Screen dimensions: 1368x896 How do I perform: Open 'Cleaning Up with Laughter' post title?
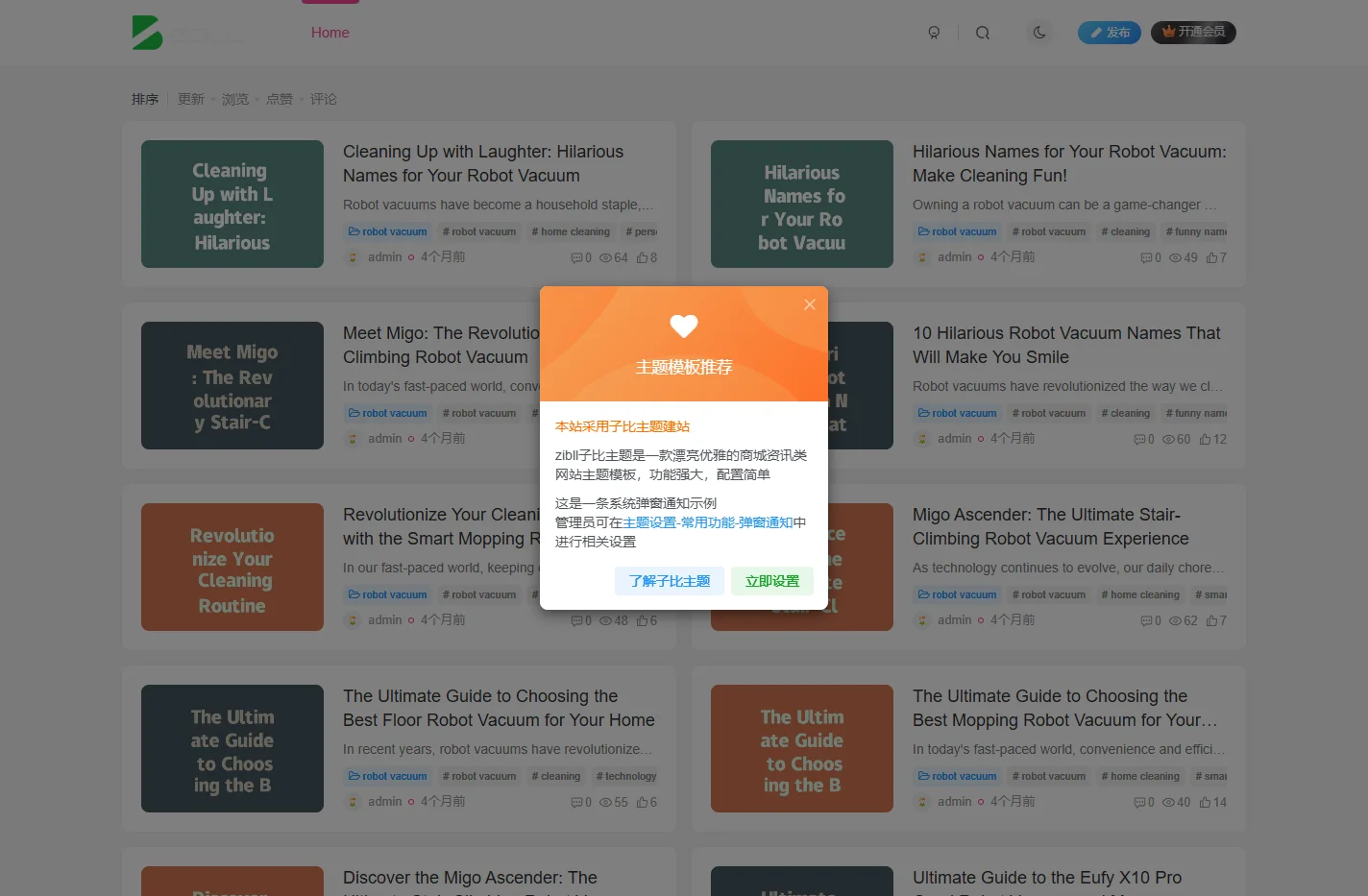483,163
